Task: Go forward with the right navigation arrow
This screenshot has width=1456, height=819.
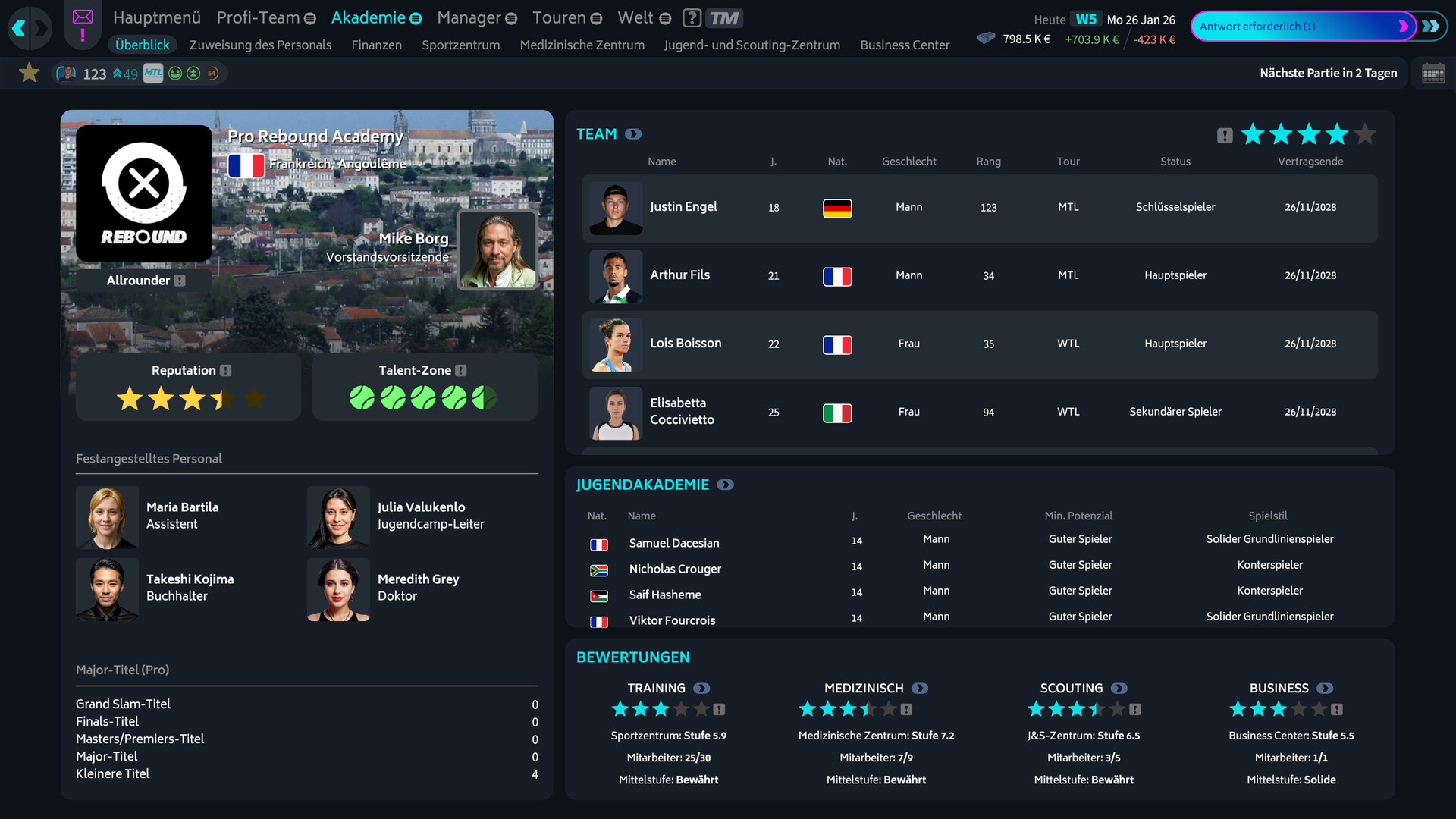Action: pos(42,29)
